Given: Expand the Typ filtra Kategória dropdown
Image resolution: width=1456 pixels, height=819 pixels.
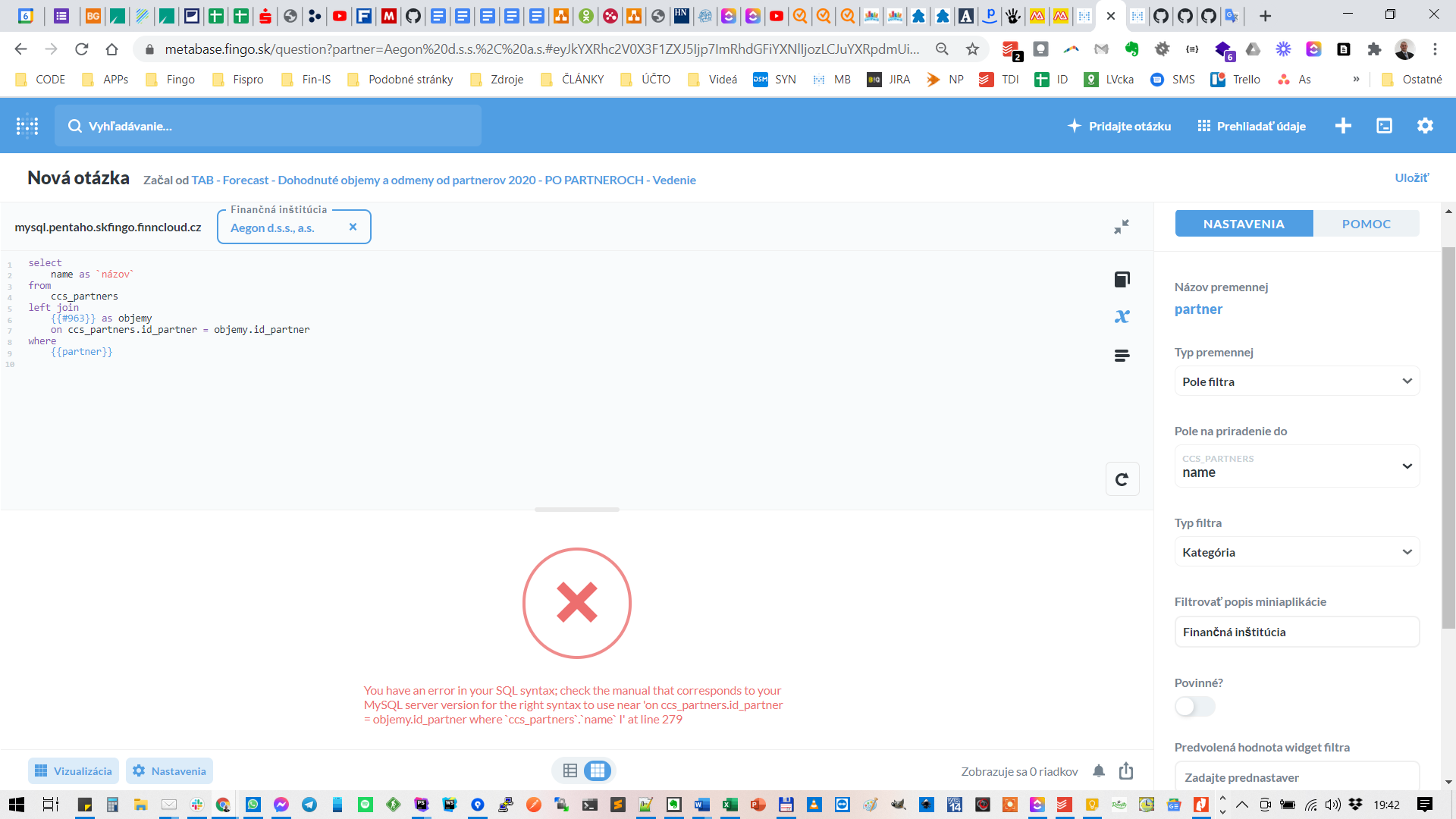Looking at the screenshot, I should tap(1296, 552).
